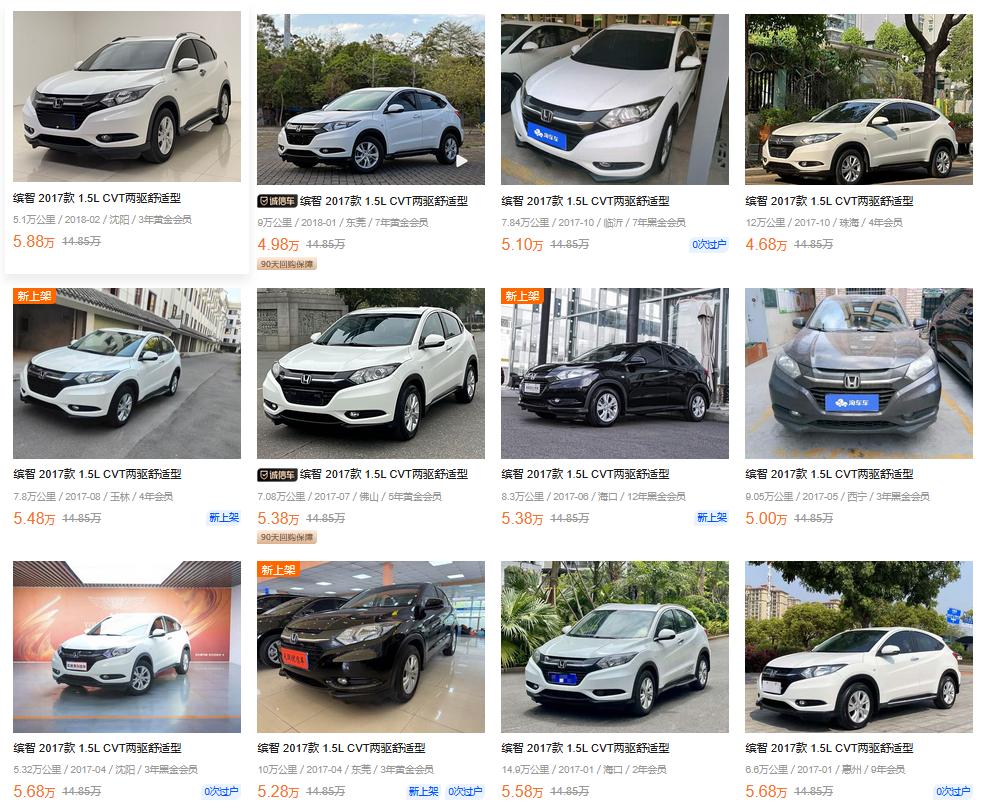Click the 5.10万 price of the Linyi listing
985x811 pixels.
pos(522,244)
